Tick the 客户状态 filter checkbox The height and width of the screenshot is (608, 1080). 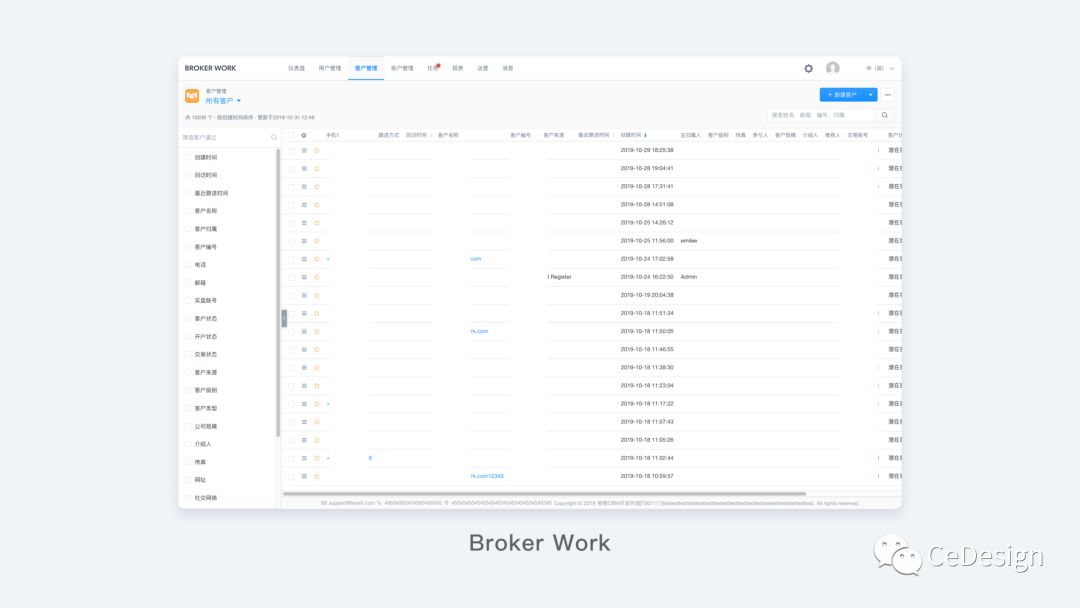coord(188,318)
